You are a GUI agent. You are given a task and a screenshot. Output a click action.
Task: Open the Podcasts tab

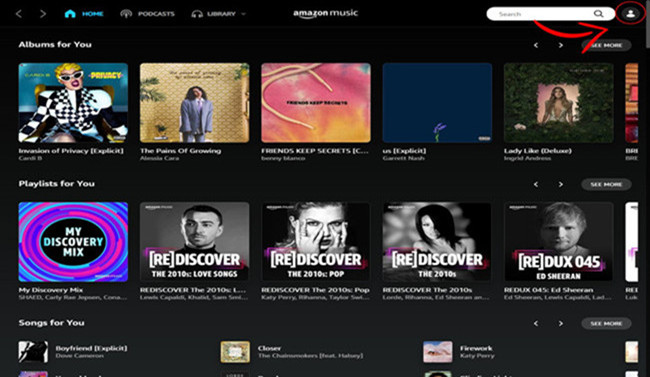148,14
